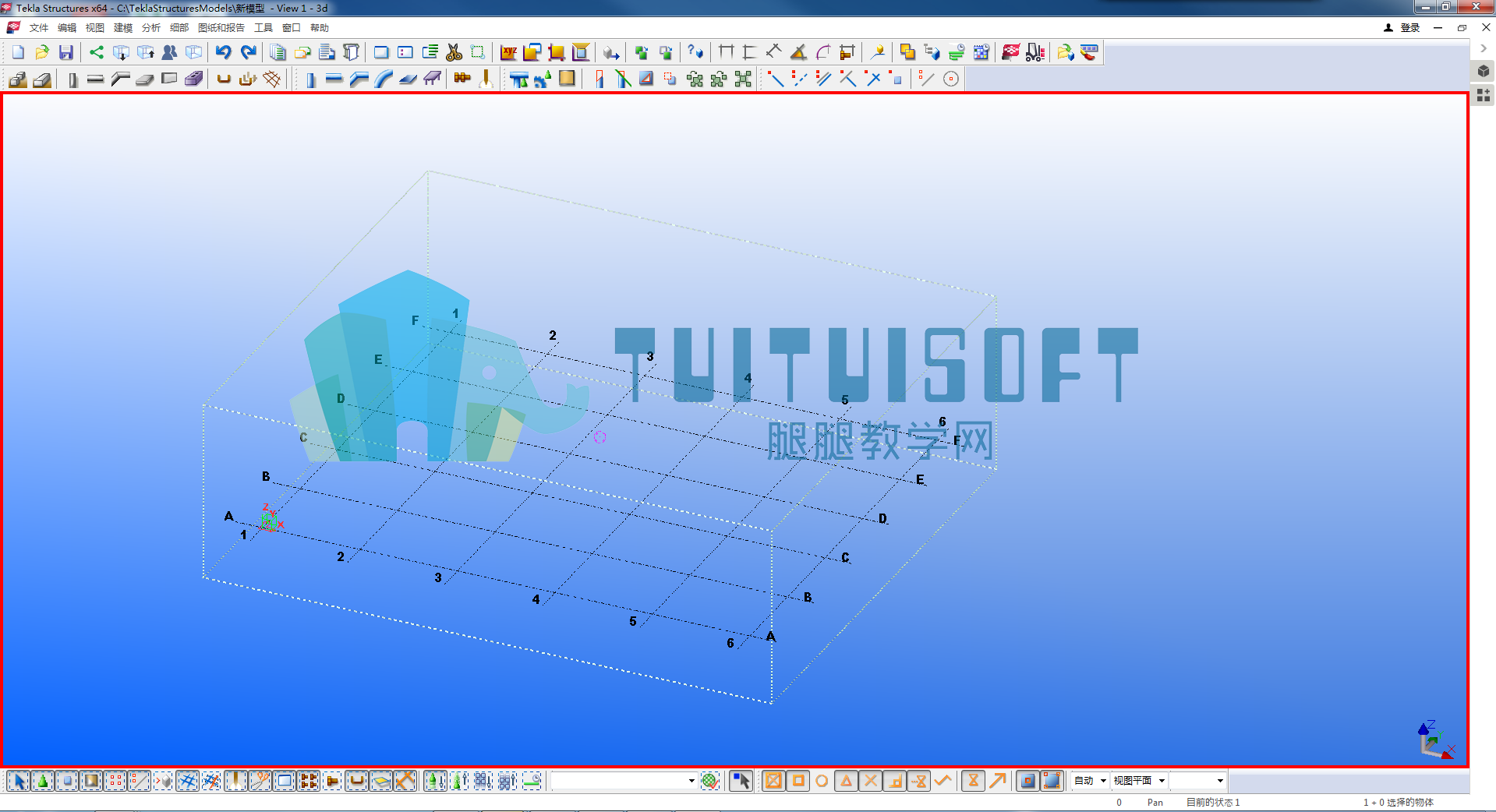
Task: Toggle the Select all selection switch
Action: tap(19, 780)
